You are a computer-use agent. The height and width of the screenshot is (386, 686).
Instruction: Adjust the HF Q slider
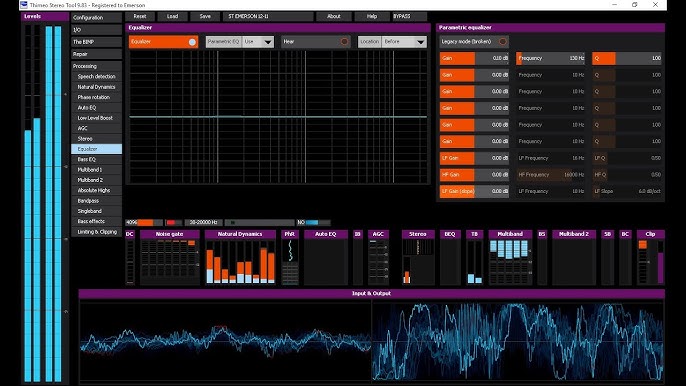627,175
